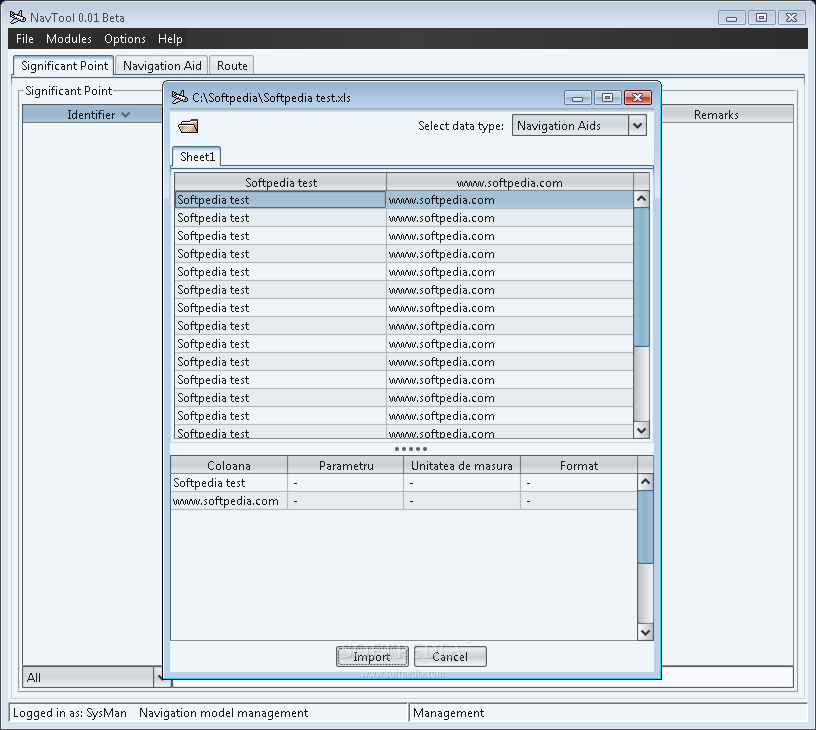The image size is (816, 730).
Task: Click 'Logged in as: SysMan' in status bar
Action: (70, 713)
